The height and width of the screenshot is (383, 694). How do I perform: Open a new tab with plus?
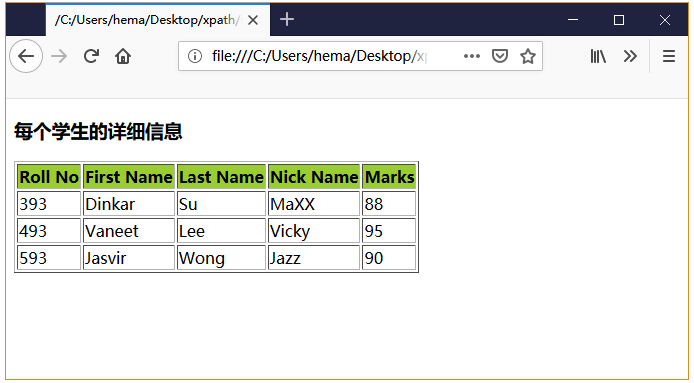[287, 19]
